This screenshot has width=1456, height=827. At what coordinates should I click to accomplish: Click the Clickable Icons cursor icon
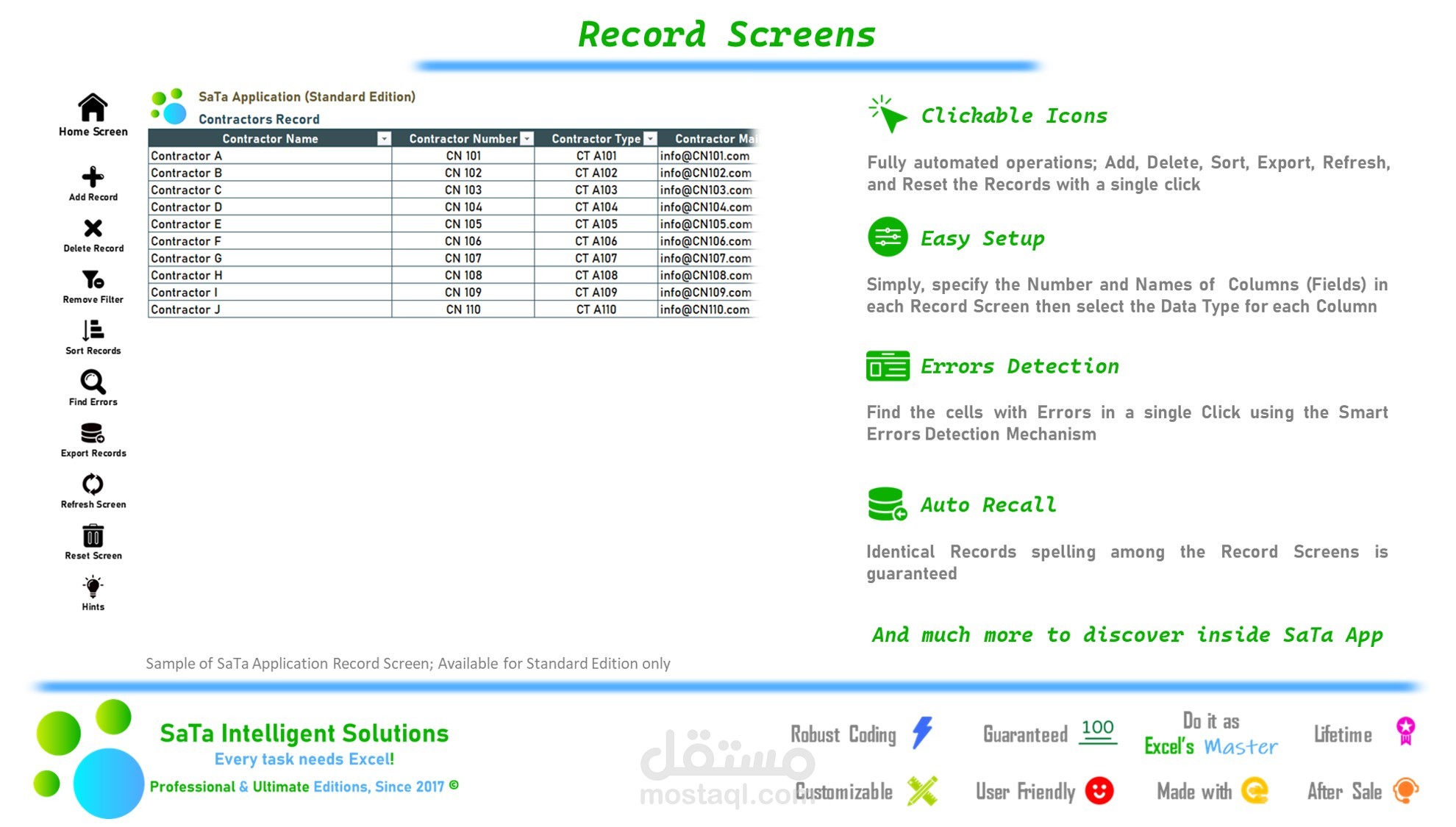[x=888, y=115]
